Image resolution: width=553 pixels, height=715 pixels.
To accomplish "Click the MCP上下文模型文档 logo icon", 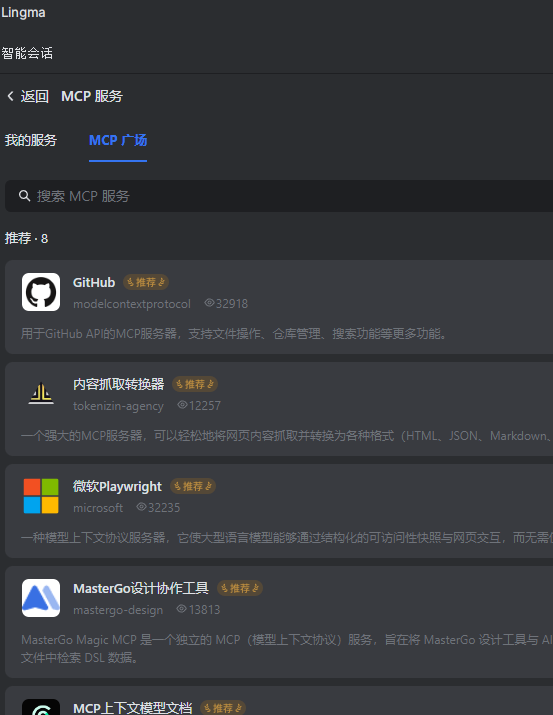I will coord(41,707).
